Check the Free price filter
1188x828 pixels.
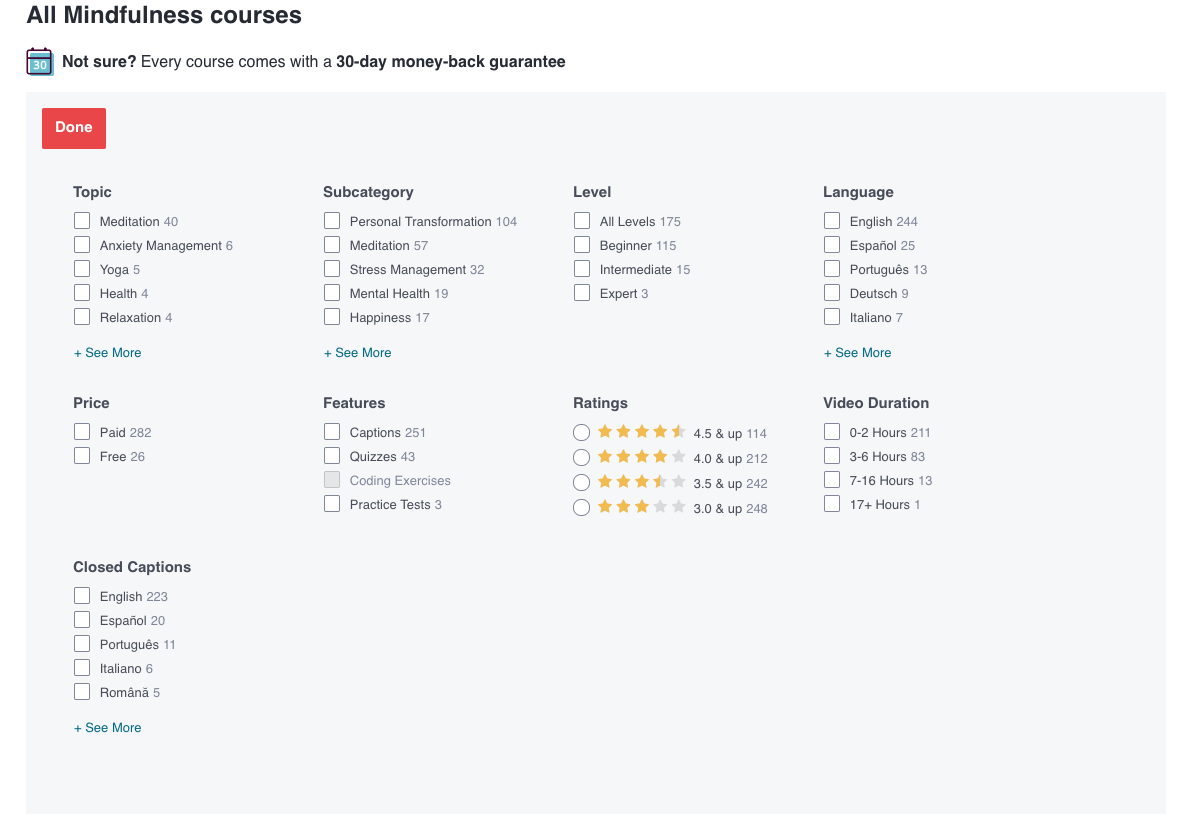(x=81, y=455)
